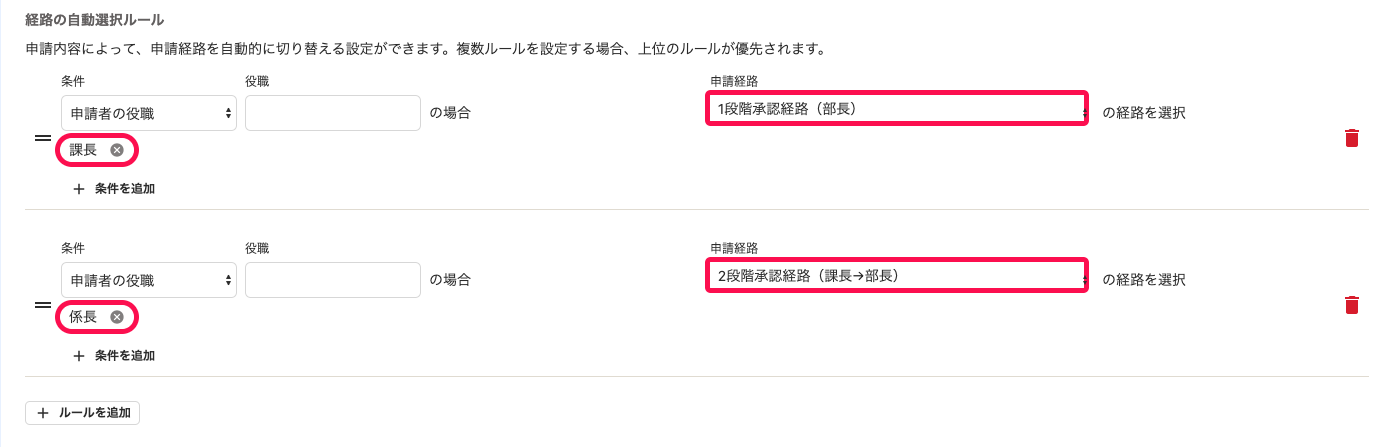Delete the 係長 rule using trash icon
Viewport: 1393px width, 447px height.
(1351, 305)
